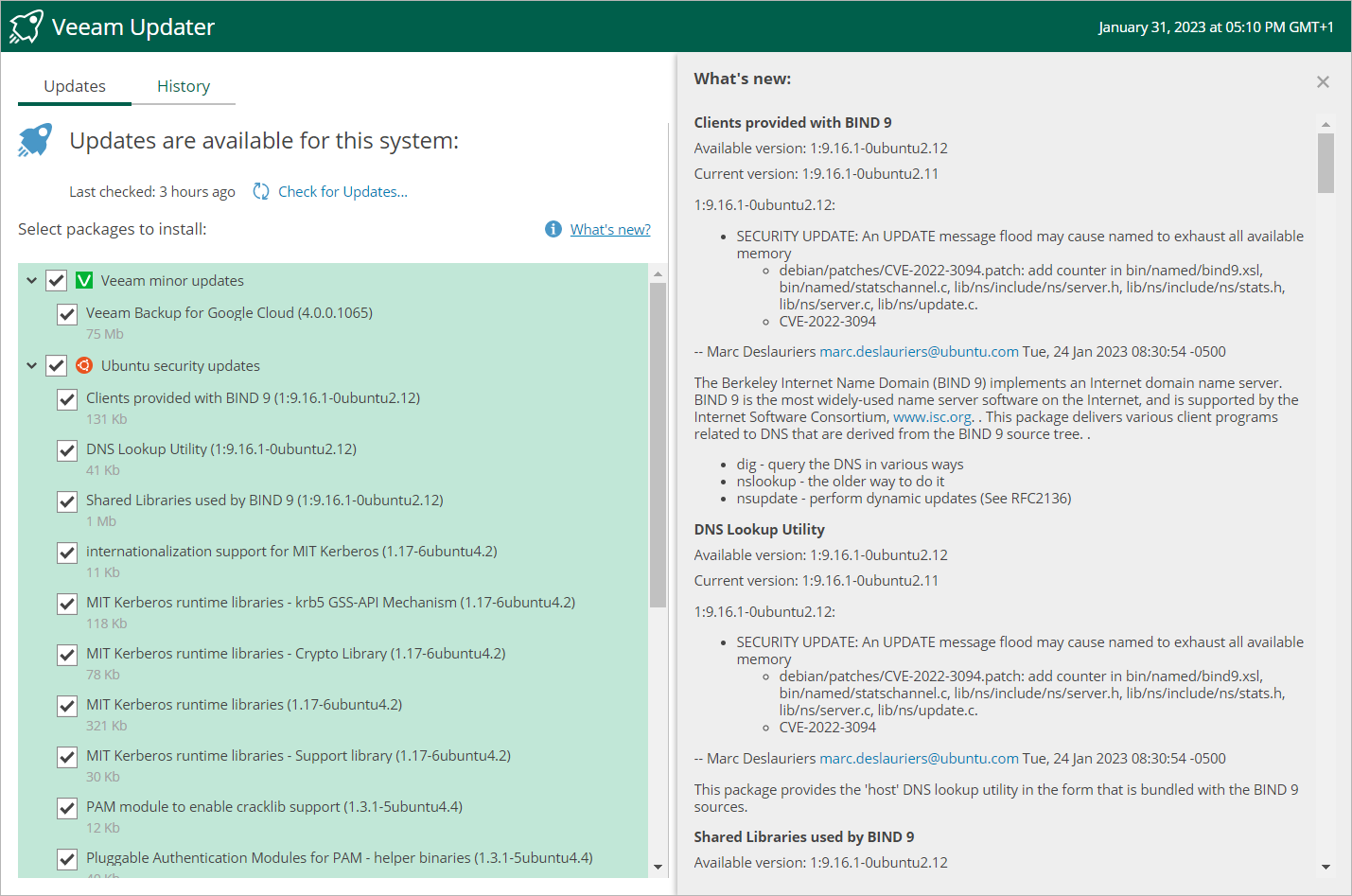
Task: Click the What's new panel scroll down arrow
Action: [1326, 867]
